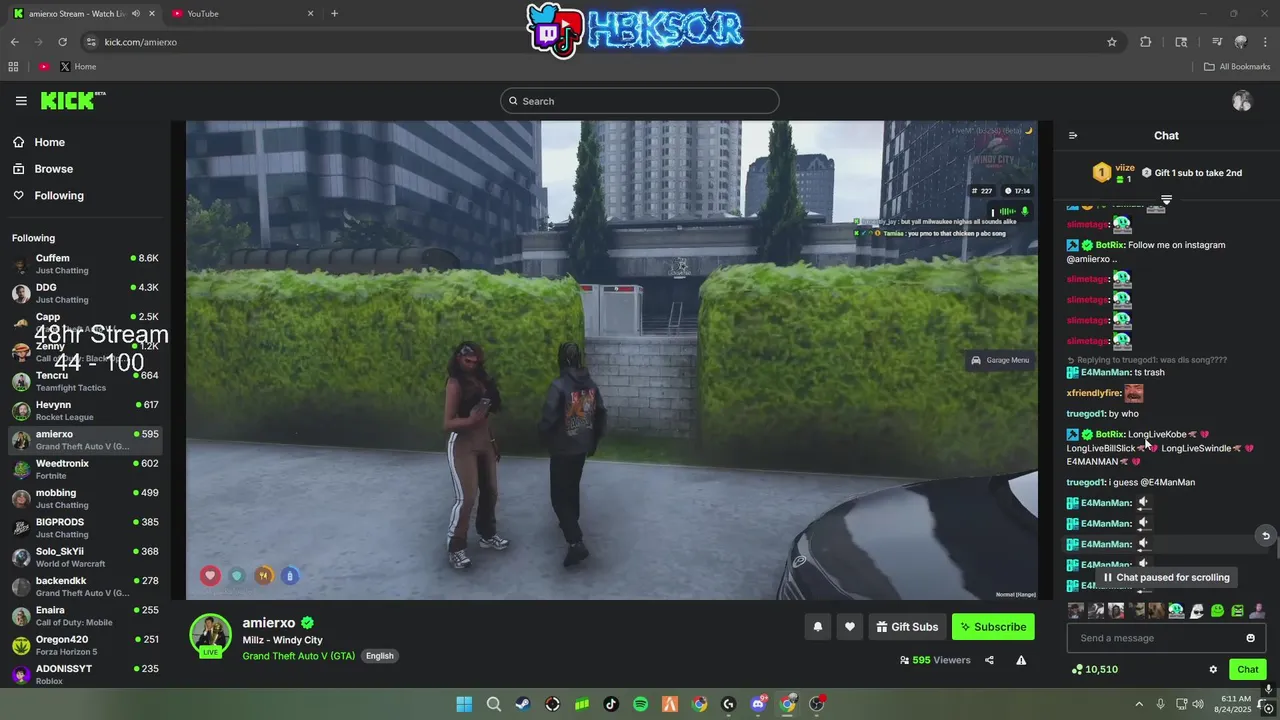Click username truegod1 on 'by who' message
This screenshot has width=1280, height=720.
[x=1086, y=414]
